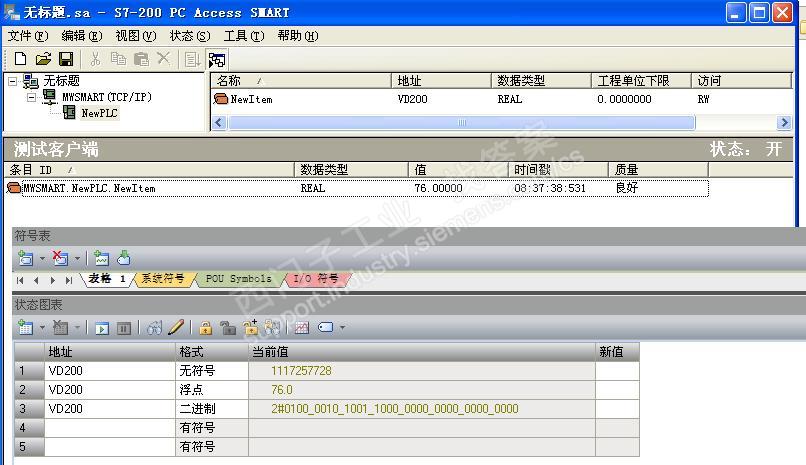
Task: Click the force lock icon
Action: [206, 328]
